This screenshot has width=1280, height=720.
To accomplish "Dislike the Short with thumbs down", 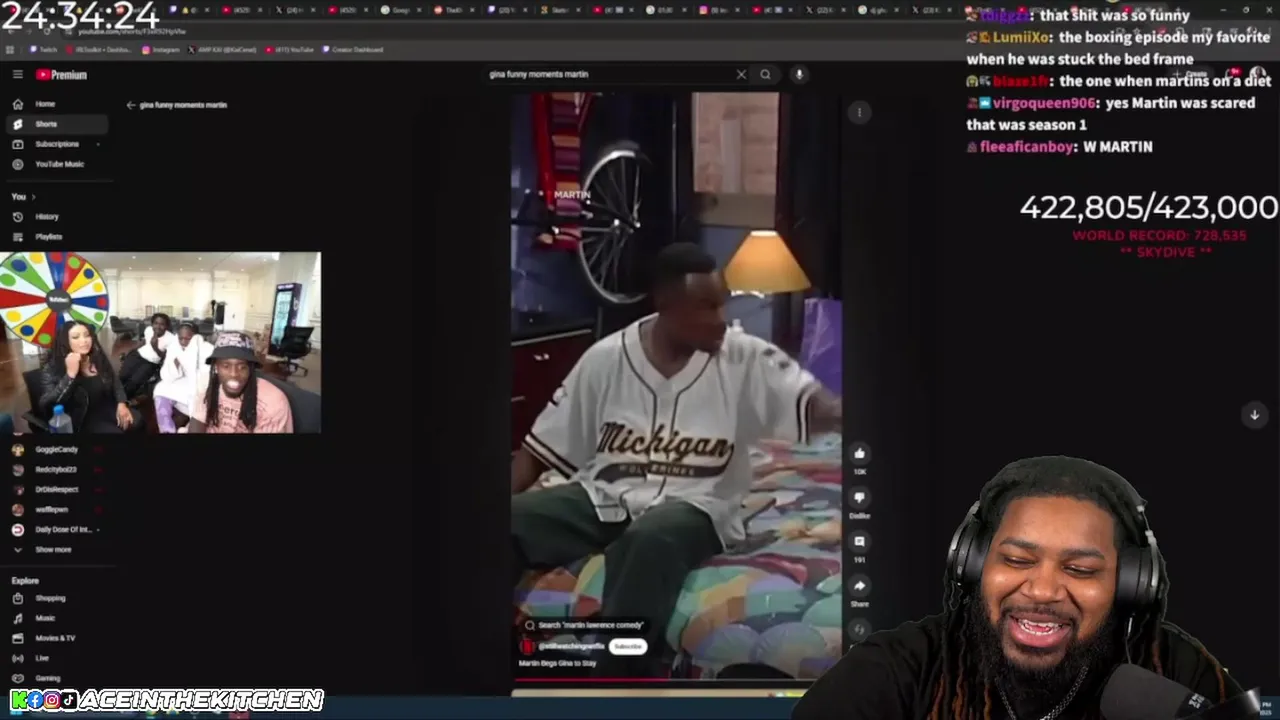I will 859,498.
